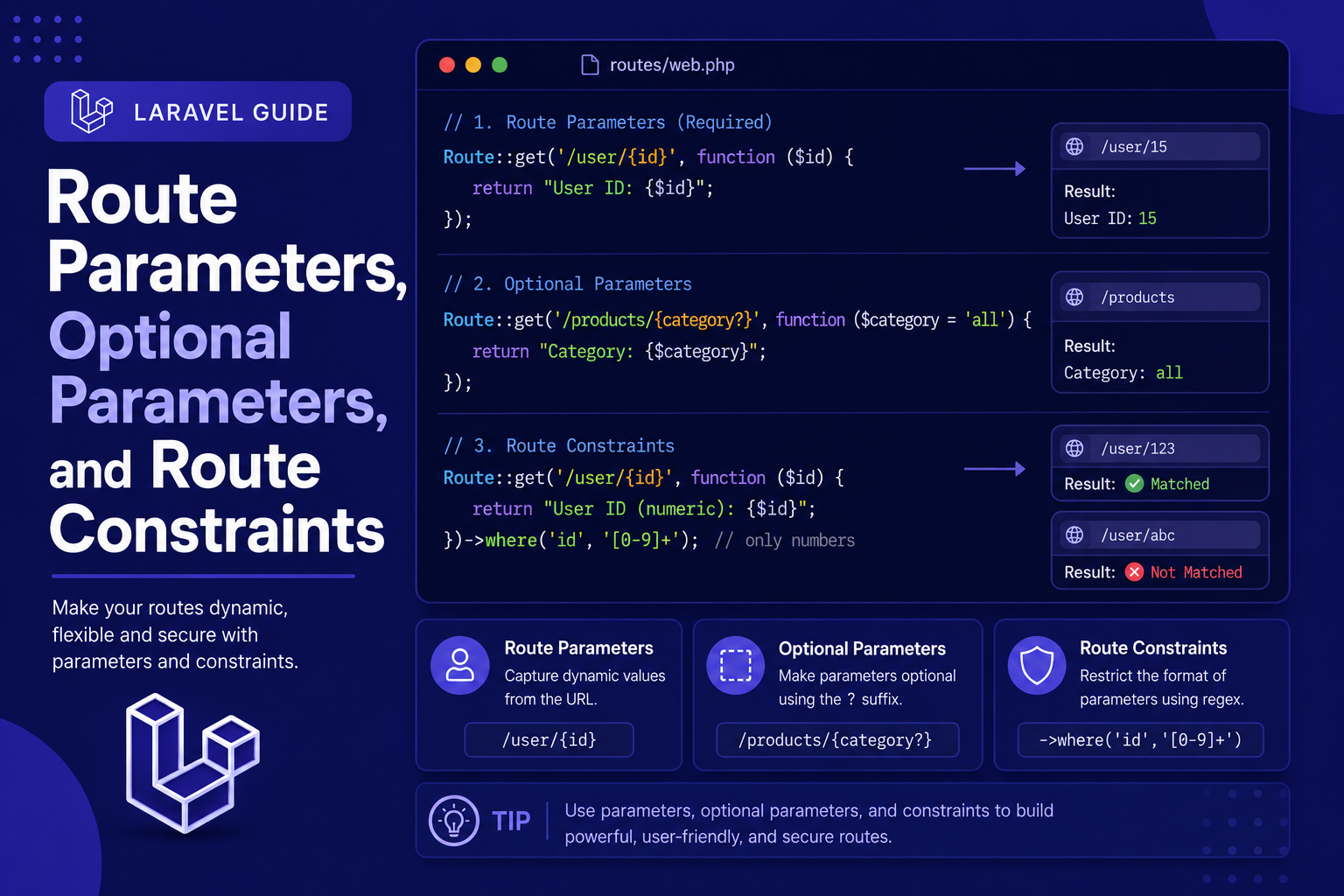Click the large Laravel logo at the bottom left
The width and height of the screenshot is (1344, 896).
(192, 763)
